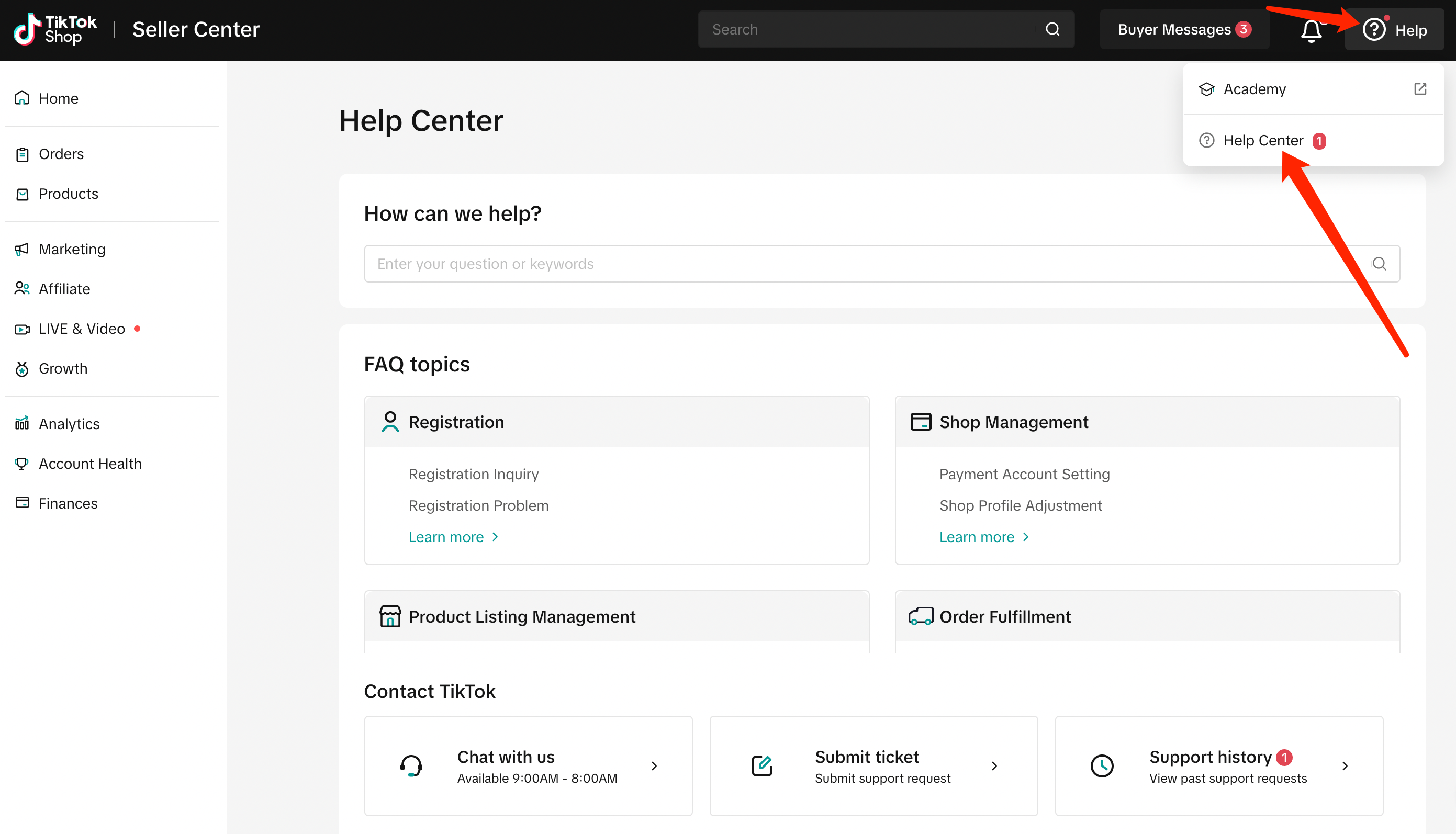This screenshot has height=834, width=1456.
Task: Expand Chat with us chevron arrow
Action: (654, 766)
